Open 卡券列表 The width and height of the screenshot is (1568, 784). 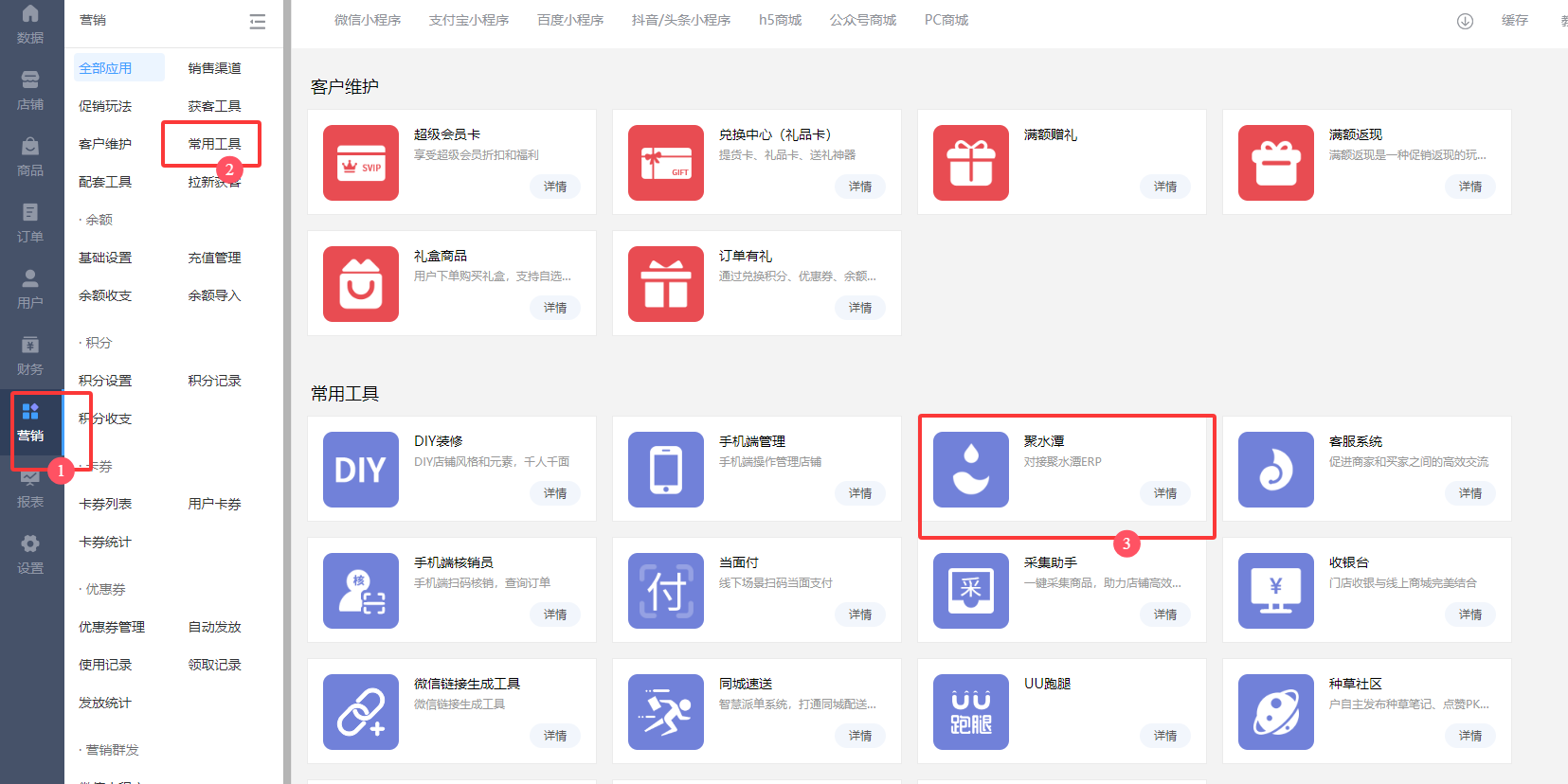tap(105, 504)
